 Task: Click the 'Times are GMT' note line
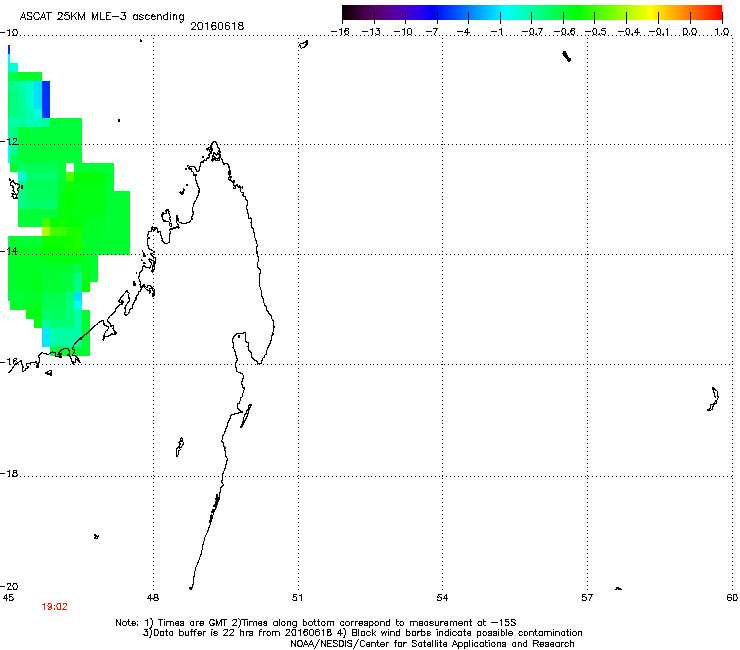tap(316, 623)
